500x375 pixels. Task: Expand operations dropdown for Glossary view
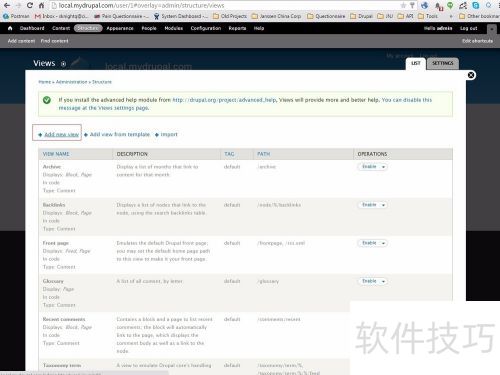(383, 281)
